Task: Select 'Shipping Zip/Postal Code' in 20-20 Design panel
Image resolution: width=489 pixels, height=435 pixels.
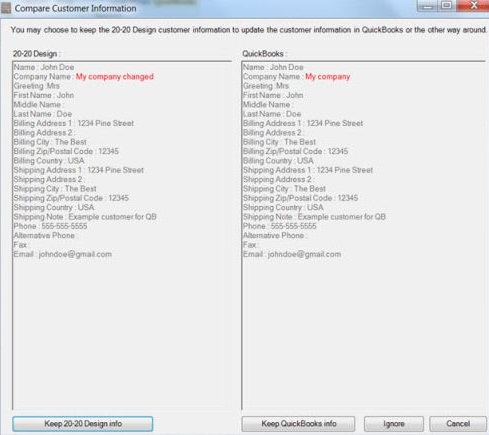Action: [x=71, y=198]
